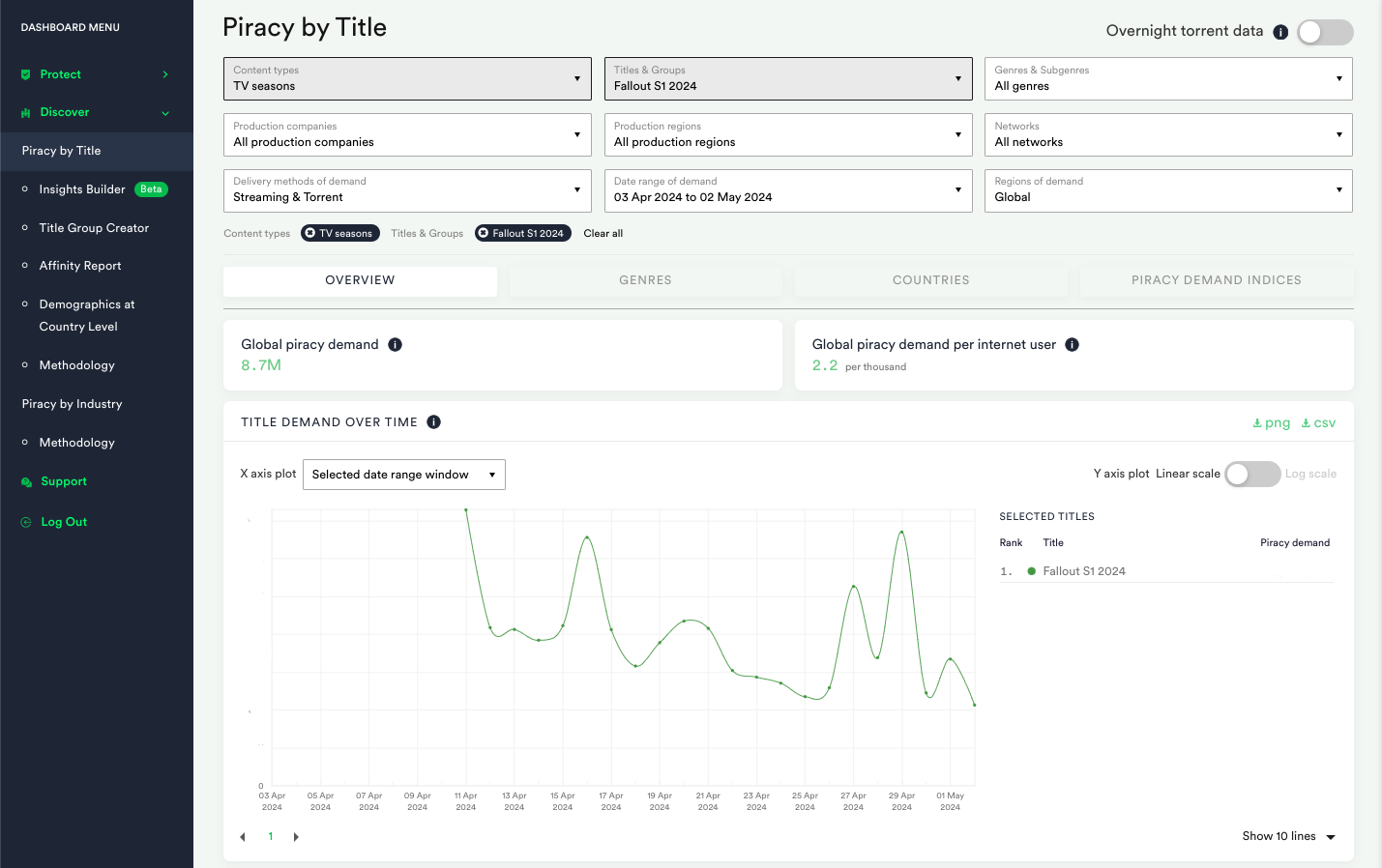Open X axis plot date window dropdown

[404, 475]
